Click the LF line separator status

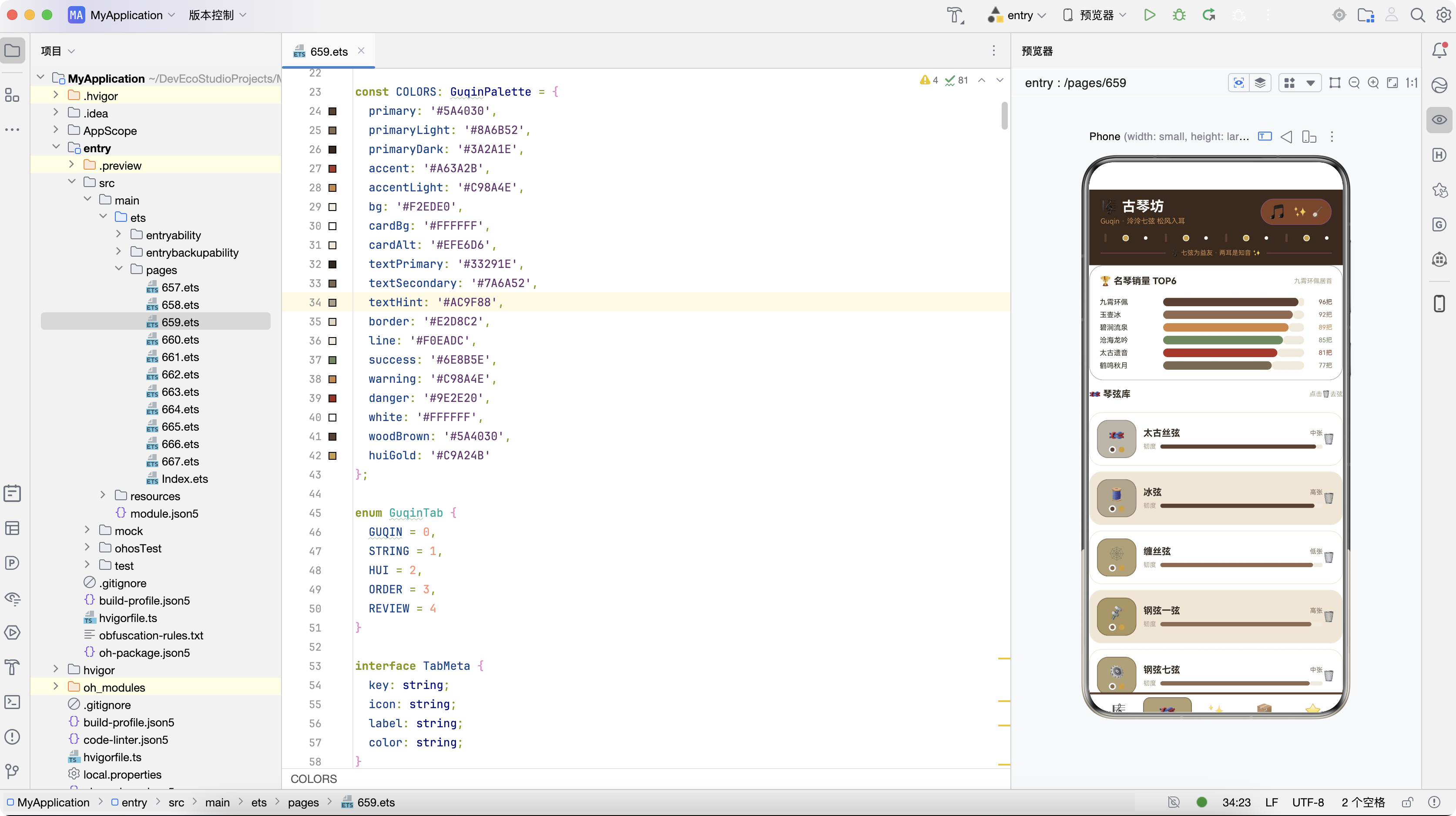[x=1272, y=803]
